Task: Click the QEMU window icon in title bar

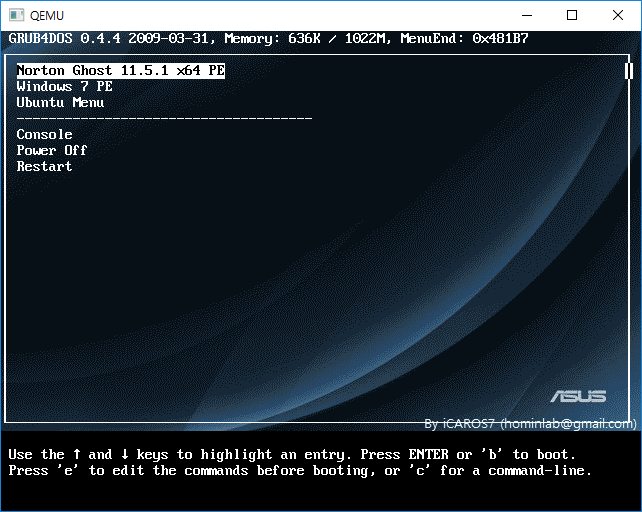Action: (x=16, y=16)
